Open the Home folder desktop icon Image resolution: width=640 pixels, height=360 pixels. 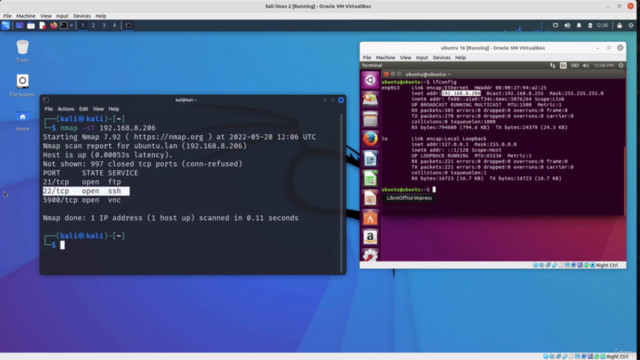pyautogui.click(x=22, y=120)
